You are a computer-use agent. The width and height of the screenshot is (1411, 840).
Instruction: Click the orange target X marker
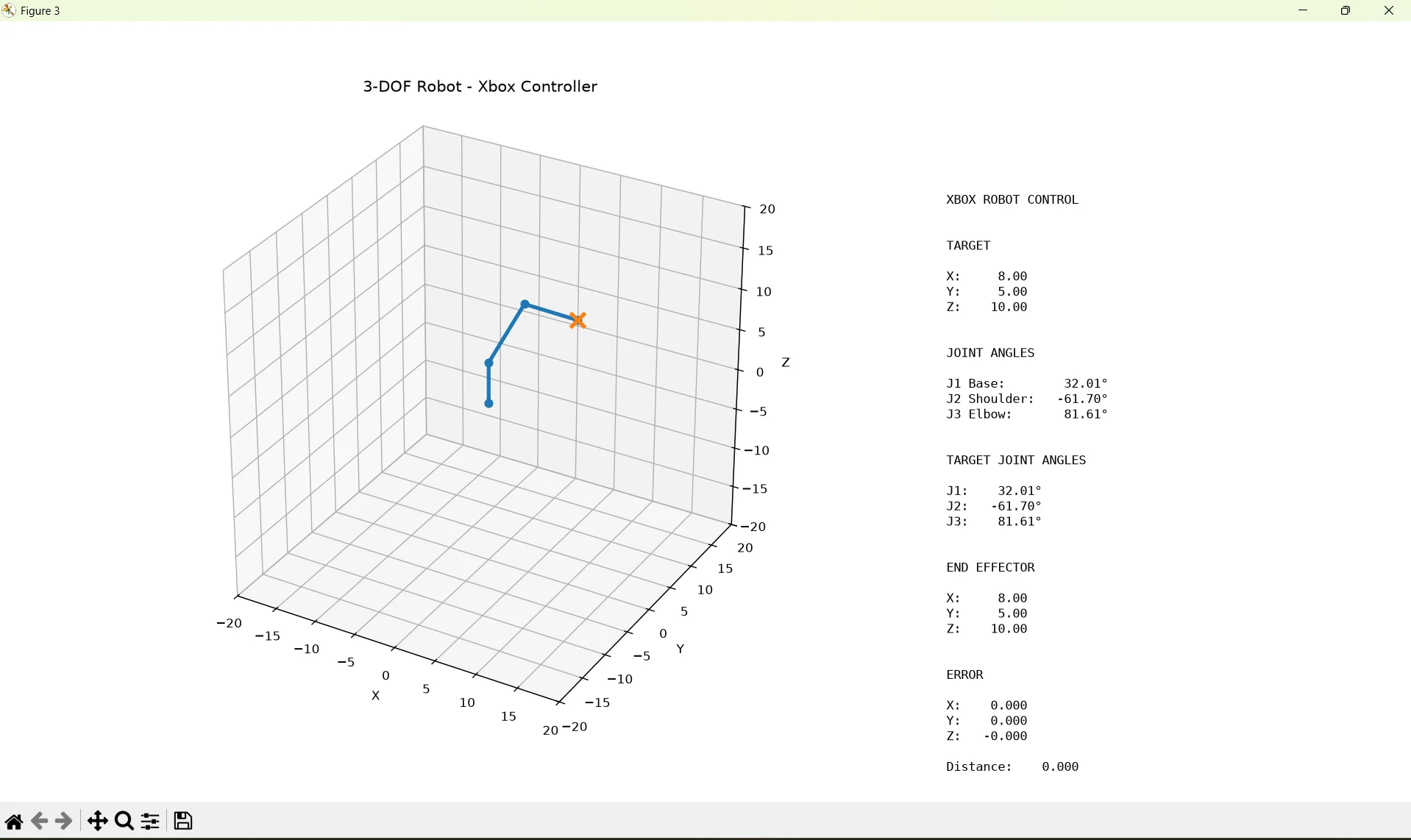pos(578,320)
